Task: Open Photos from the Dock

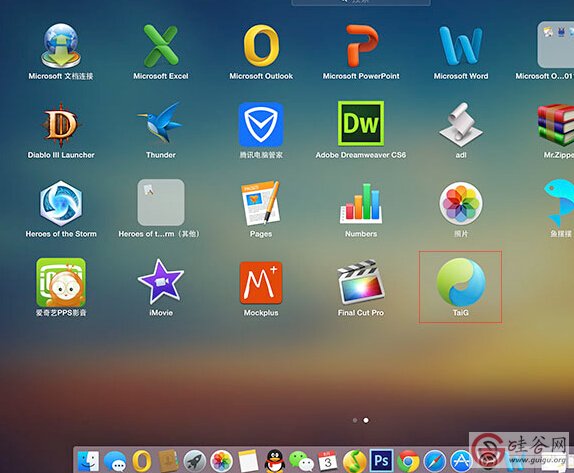Action: click(x=221, y=461)
